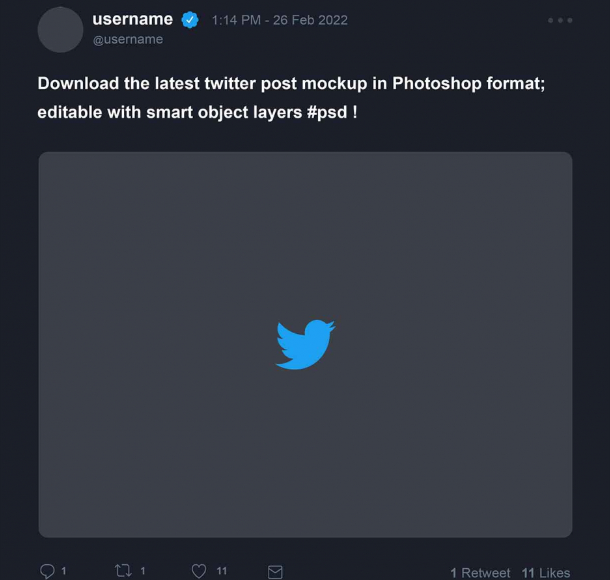Click the reply speech bubble icon

pyautogui.click(x=47, y=571)
